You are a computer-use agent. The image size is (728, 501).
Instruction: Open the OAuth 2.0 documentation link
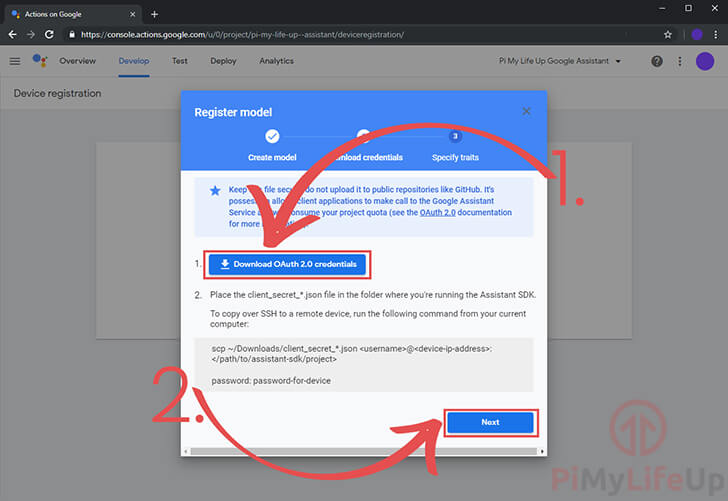coord(437,212)
